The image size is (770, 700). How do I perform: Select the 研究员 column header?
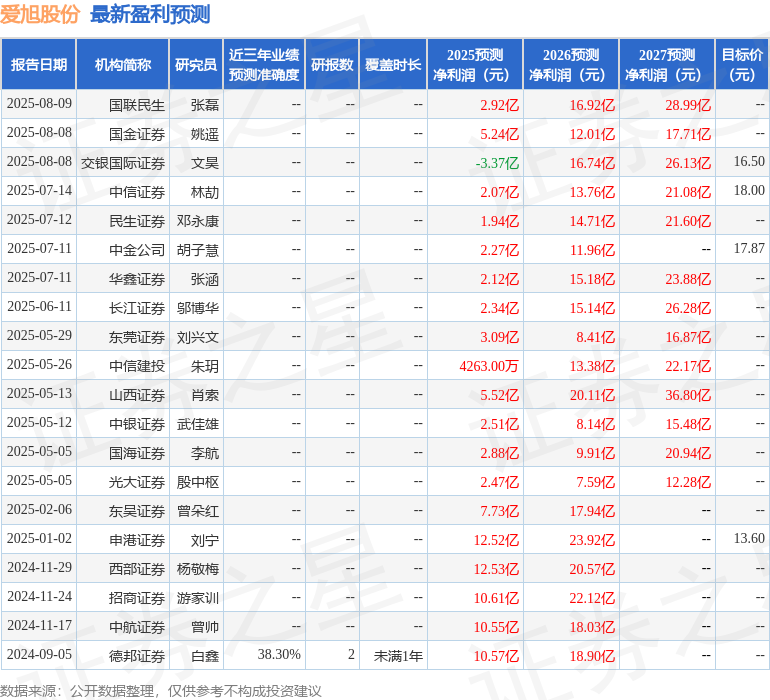(x=195, y=65)
